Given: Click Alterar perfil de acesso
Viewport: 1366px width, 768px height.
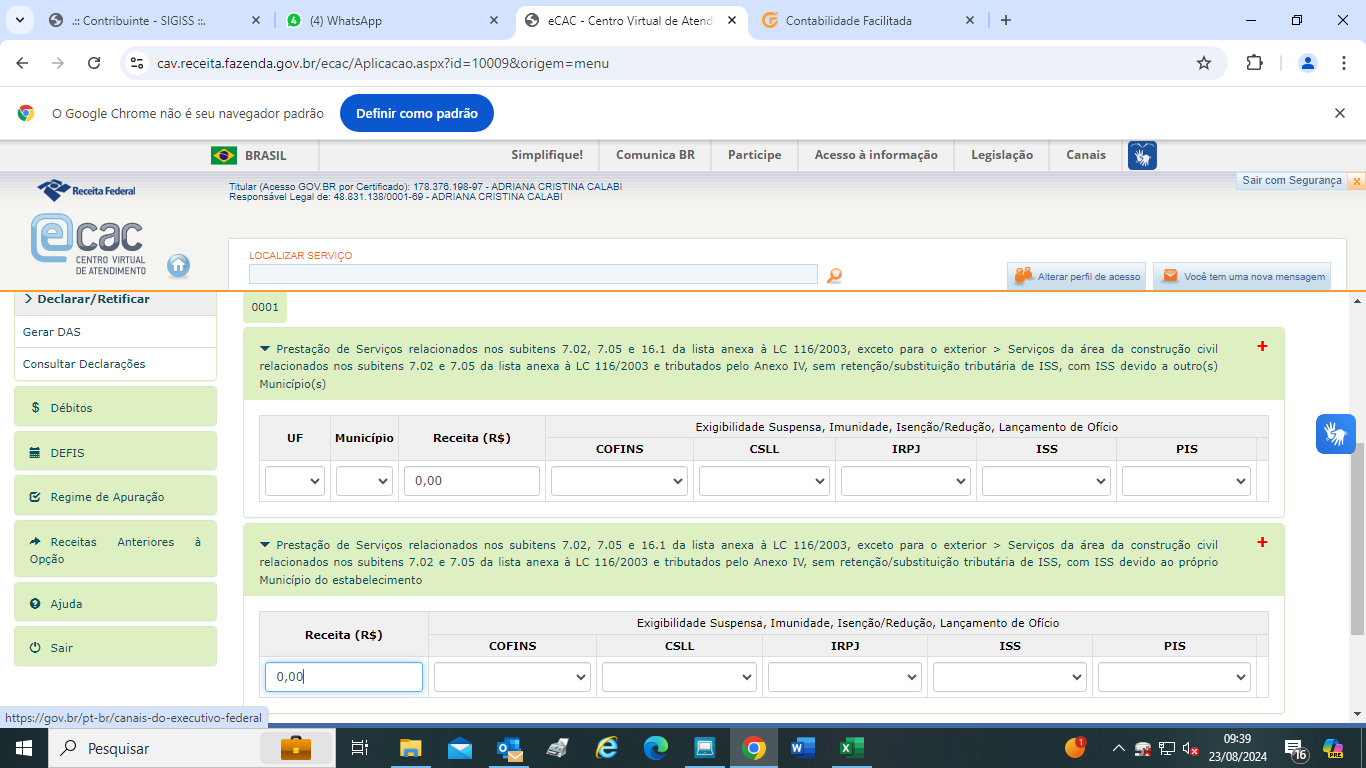Looking at the screenshot, I should (1077, 276).
